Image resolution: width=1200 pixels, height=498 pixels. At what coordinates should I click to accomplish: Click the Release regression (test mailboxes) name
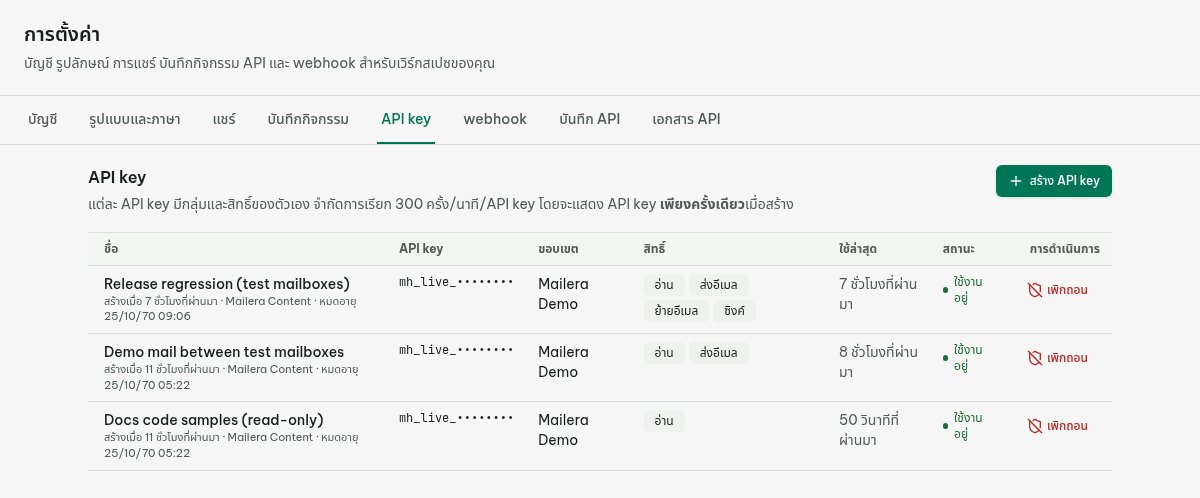(227, 283)
